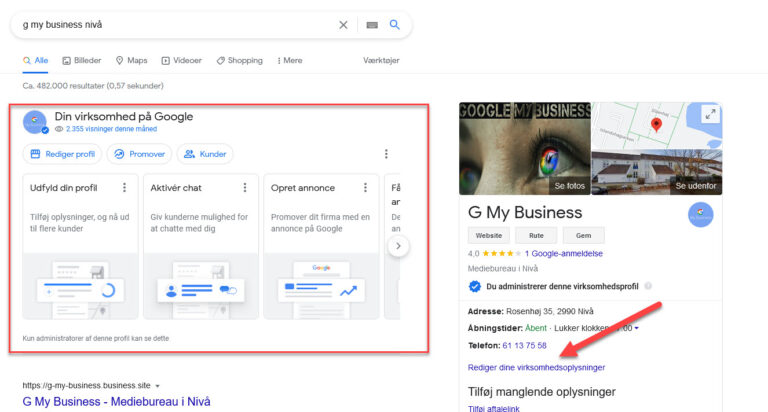Open the Opret annonce card

321,246
